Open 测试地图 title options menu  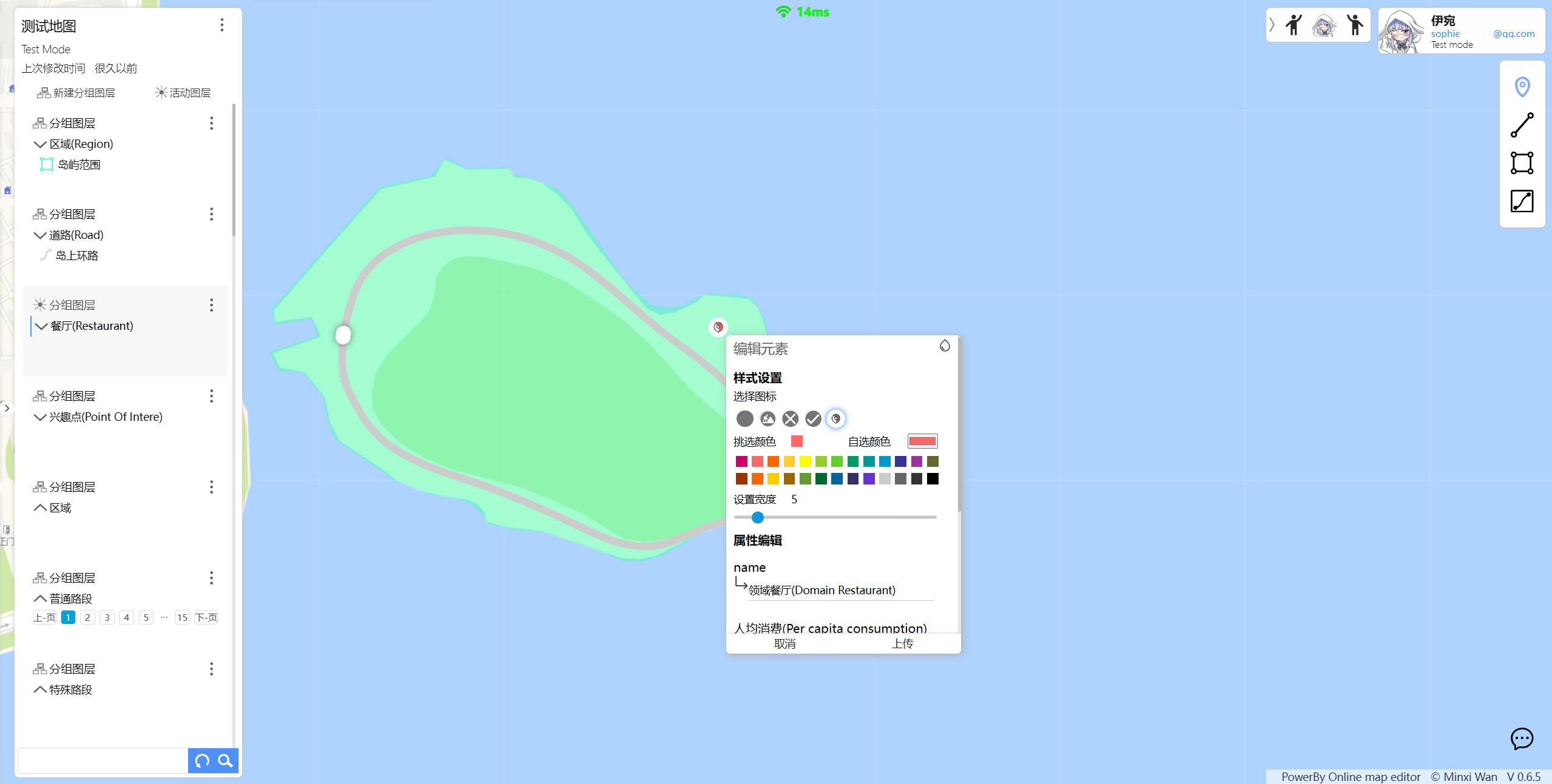(x=222, y=25)
